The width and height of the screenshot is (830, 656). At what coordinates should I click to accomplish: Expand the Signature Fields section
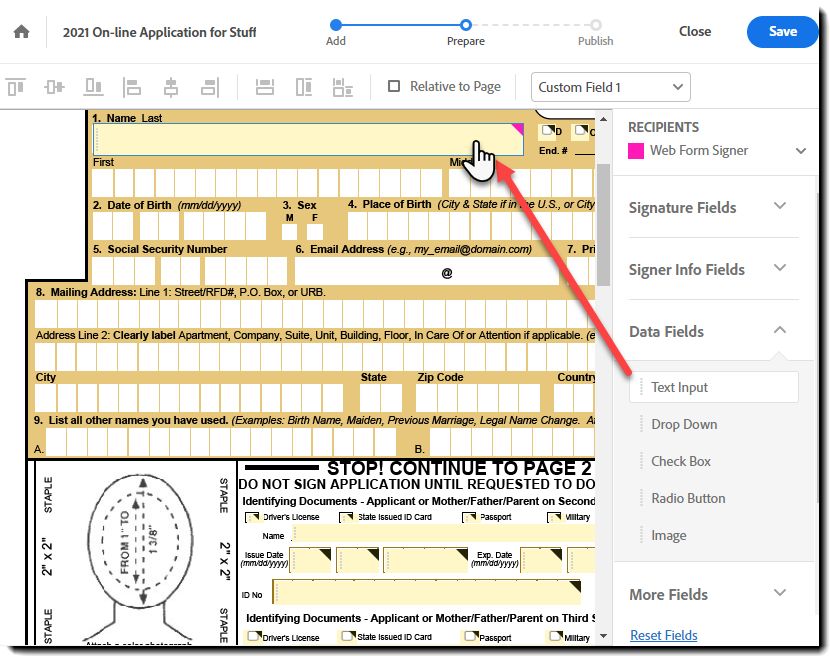click(780, 205)
